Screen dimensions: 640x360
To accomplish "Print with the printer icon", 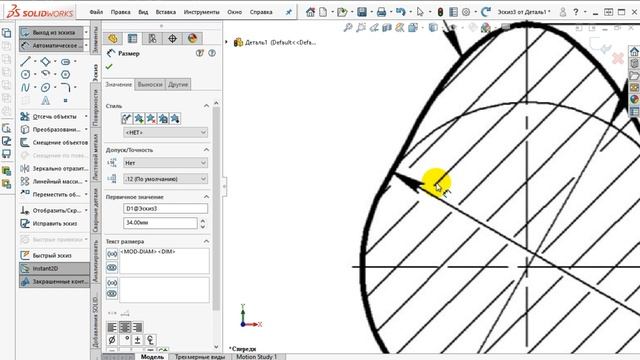I will [381, 12].
